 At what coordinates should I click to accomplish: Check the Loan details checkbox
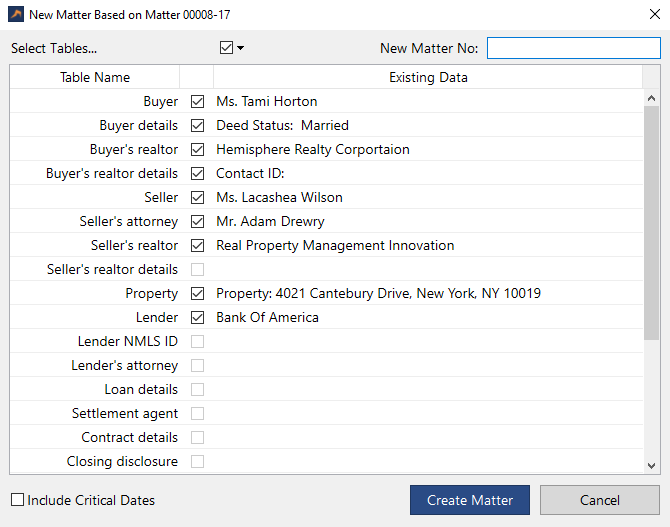click(197, 389)
